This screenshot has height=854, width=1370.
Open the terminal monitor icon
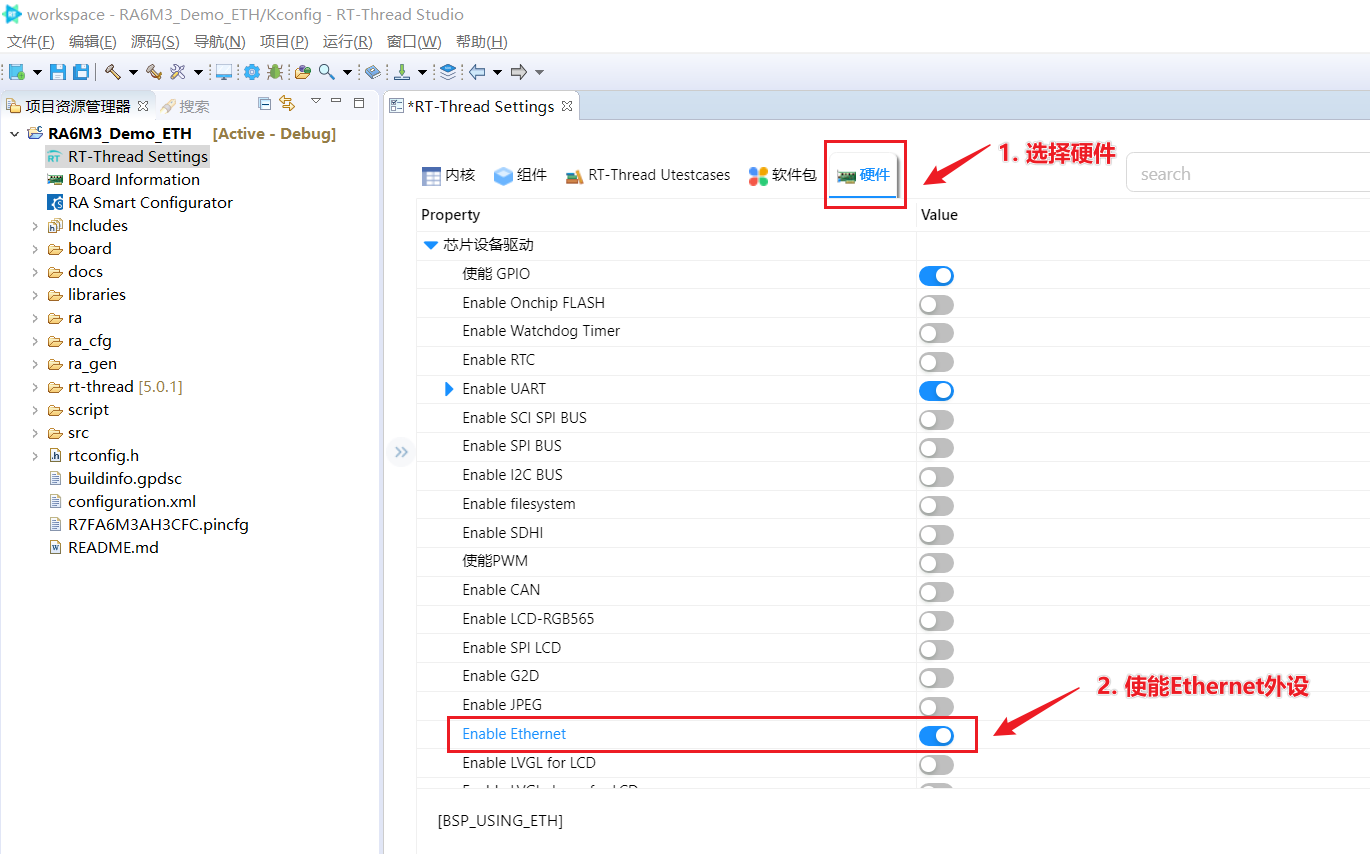[224, 72]
